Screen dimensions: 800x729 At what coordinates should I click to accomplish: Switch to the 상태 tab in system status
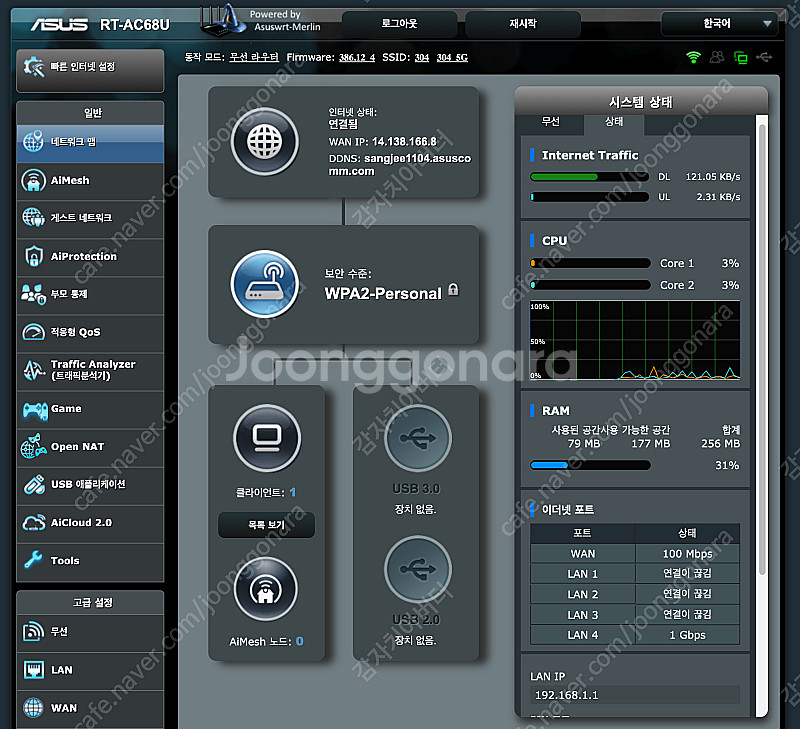614,122
